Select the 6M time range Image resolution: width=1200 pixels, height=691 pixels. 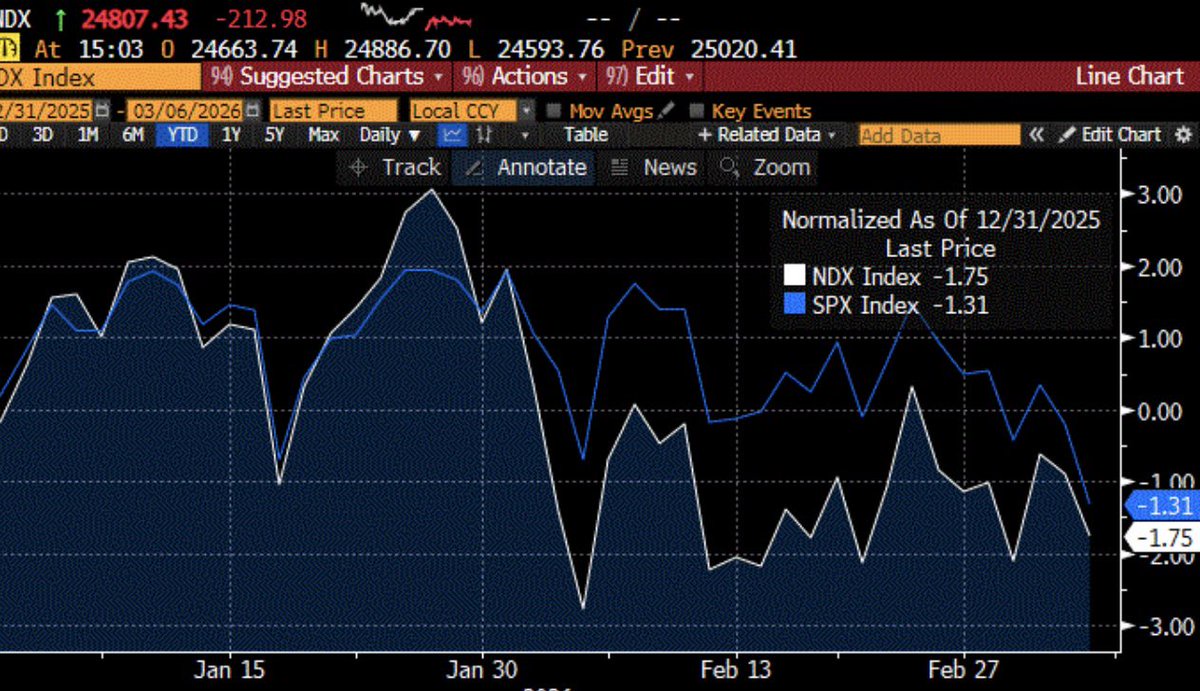(133, 134)
